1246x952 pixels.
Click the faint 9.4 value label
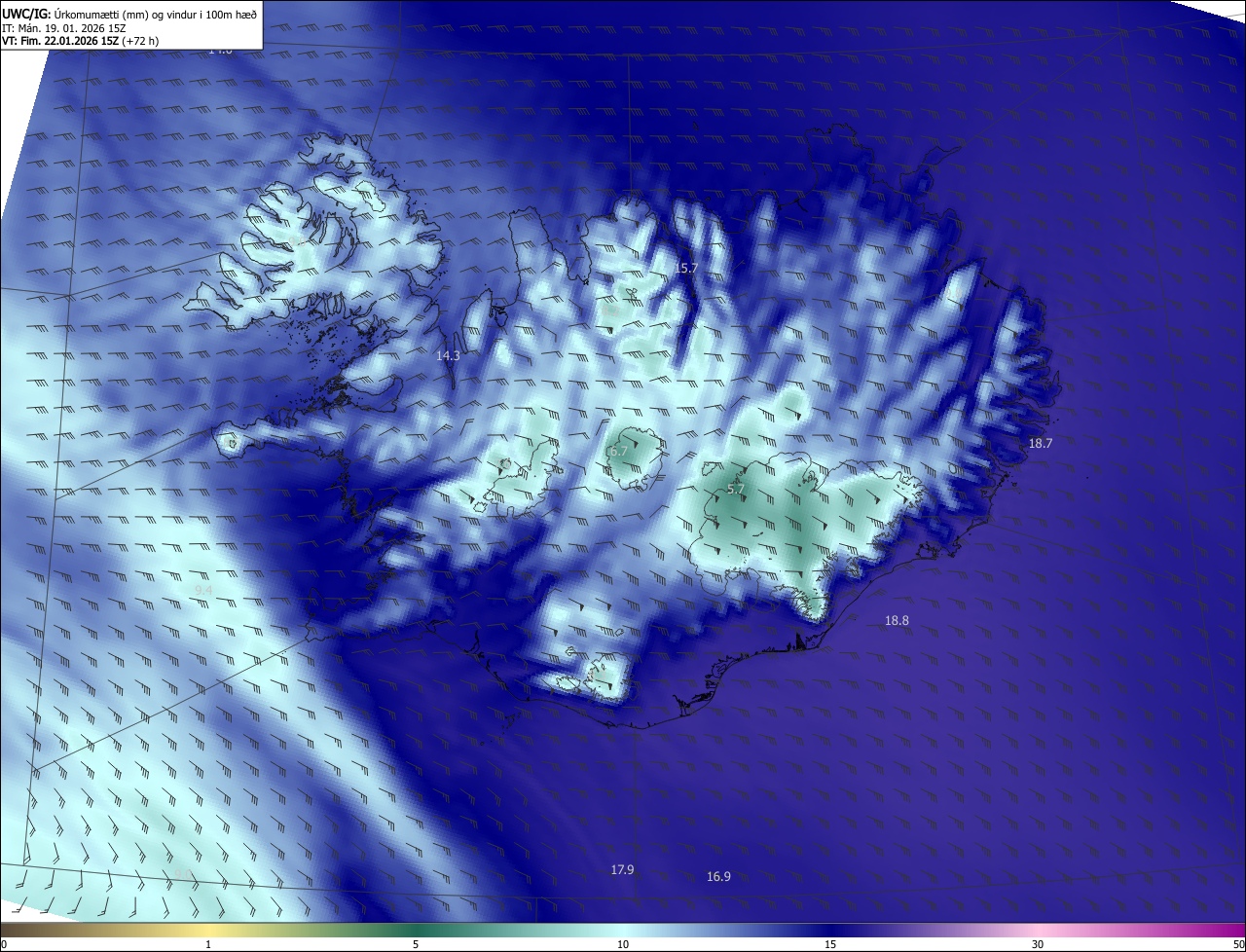pyautogui.click(x=203, y=590)
